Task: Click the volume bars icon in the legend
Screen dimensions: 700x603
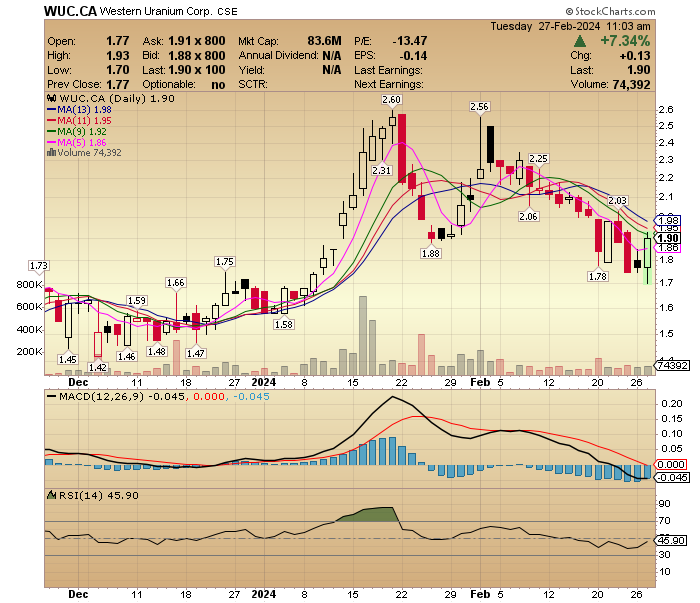Action: (51, 153)
